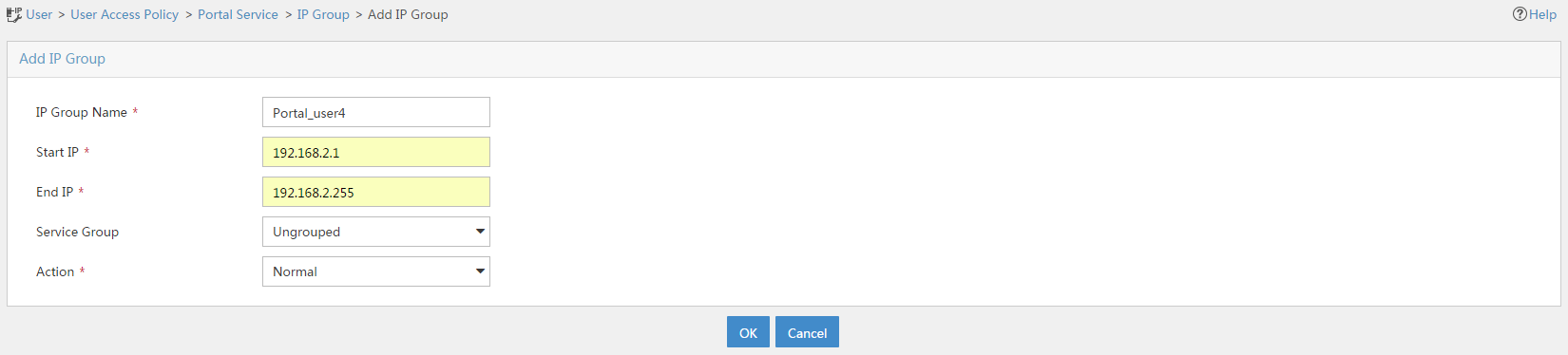1568x355 pixels.
Task: Click the Cancel button
Action: (807, 332)
